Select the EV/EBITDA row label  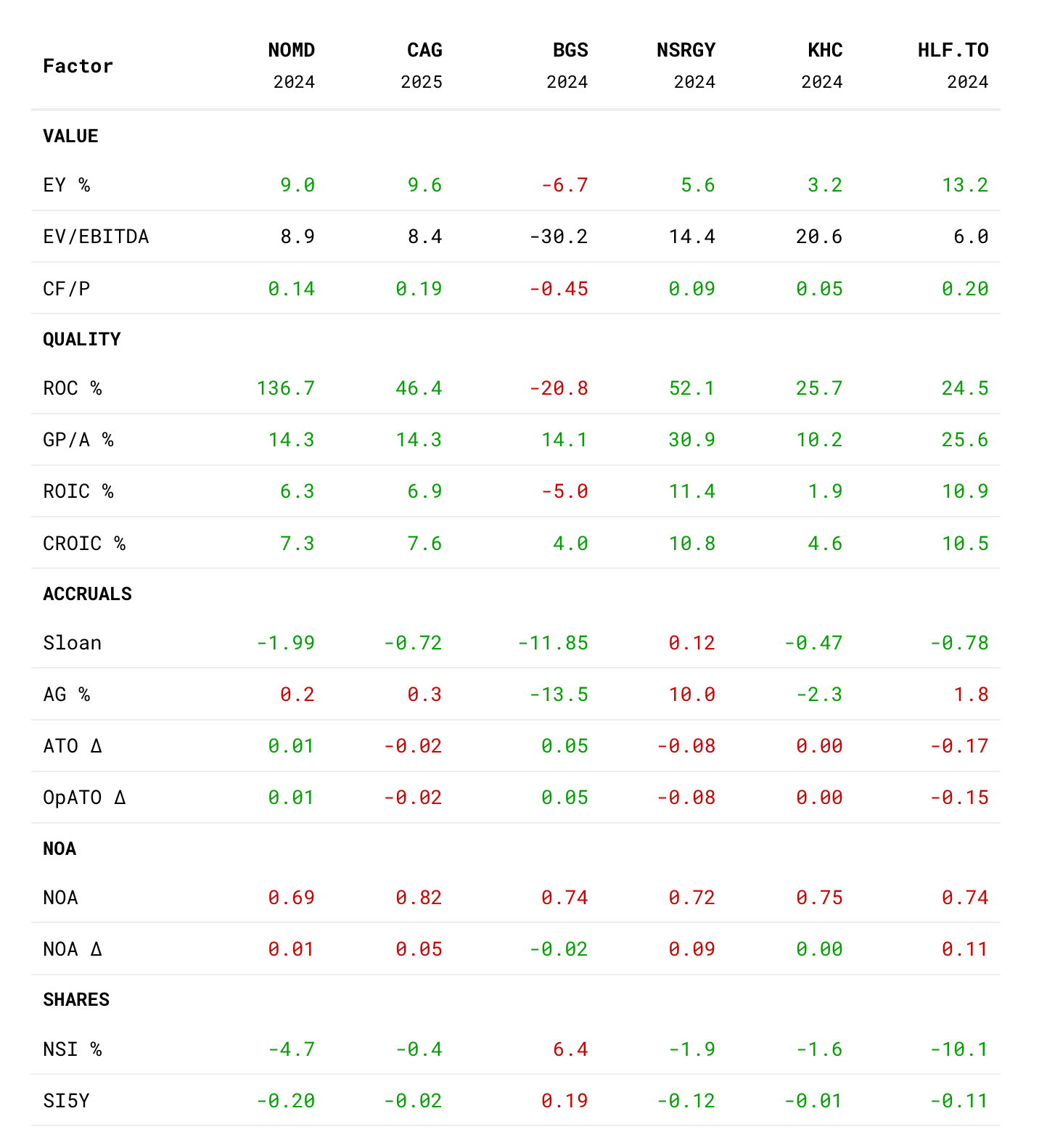pyautogui.click(x=96, y=237)
